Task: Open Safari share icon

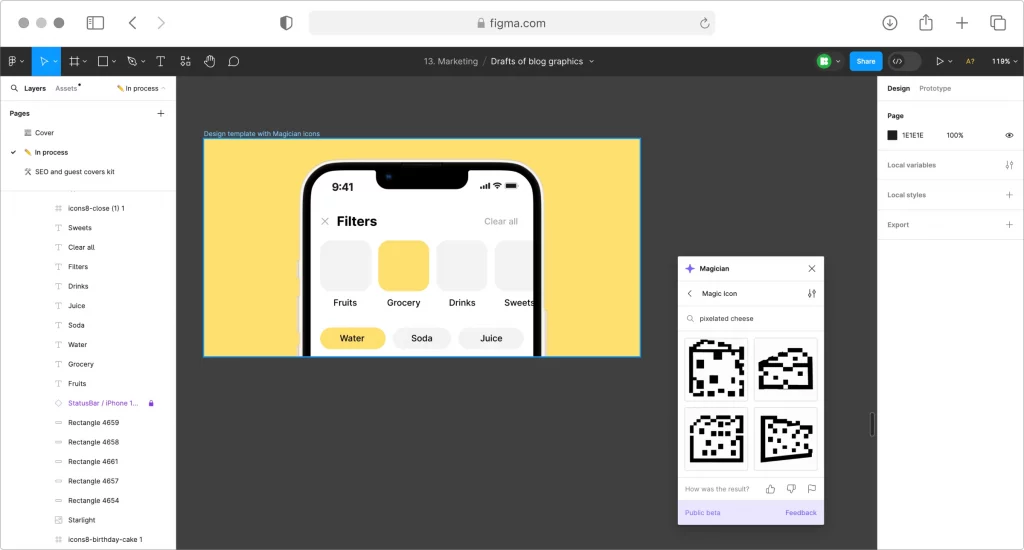Action: click(x=926, y=23)
